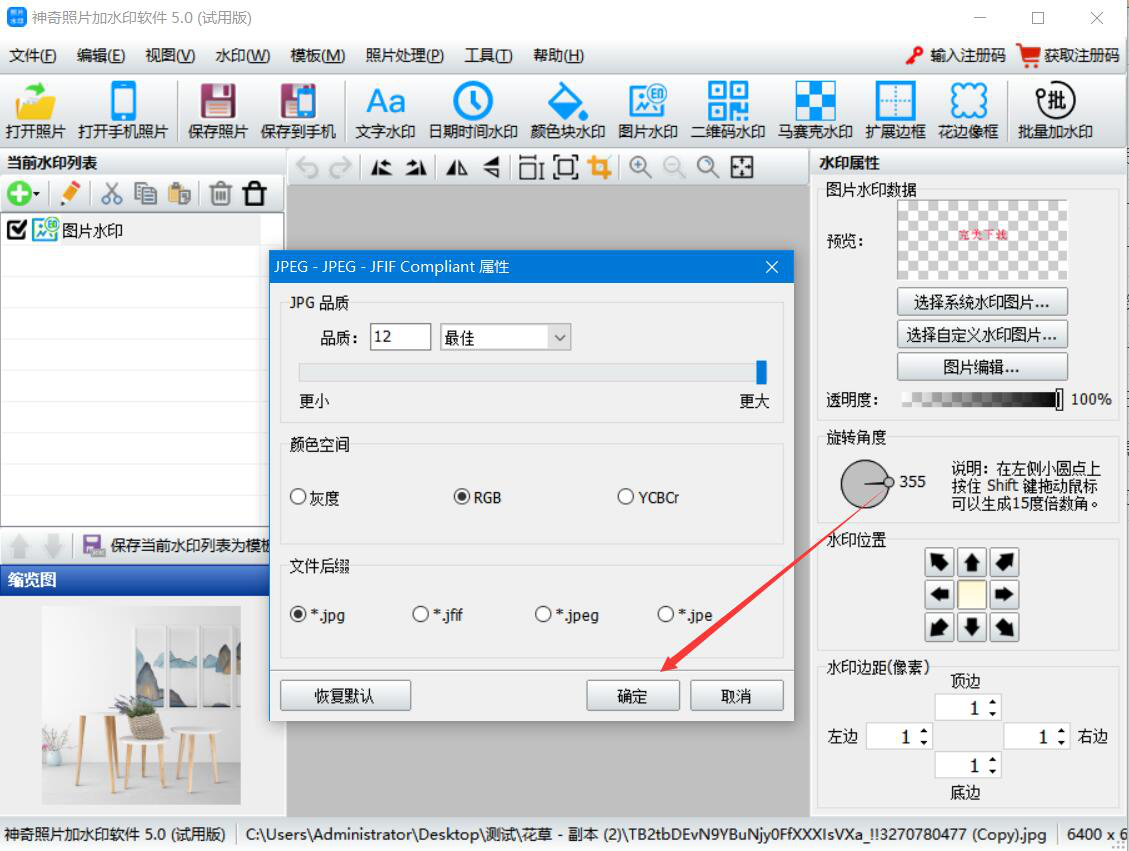Add a text watermark (文字水印)
The image size is (1129, 851).
pyautogui.click(x=385, y=110)
